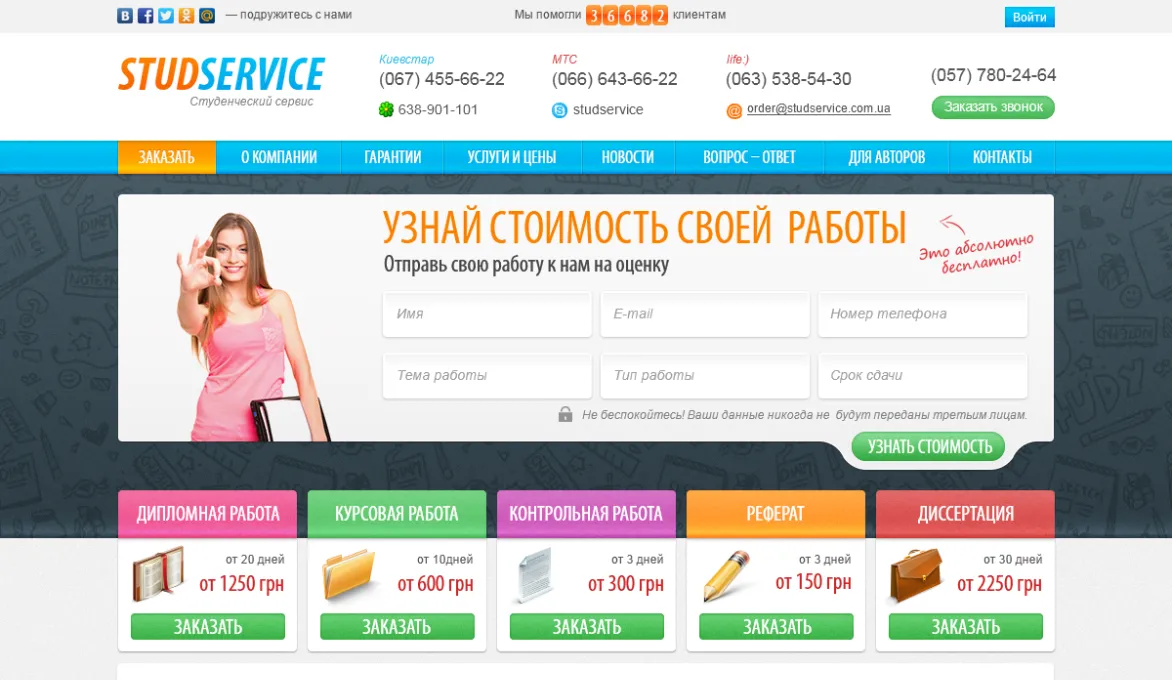Open the Для авторов menu item
This screenshot has width=1172, height=680.
[886, 157]
